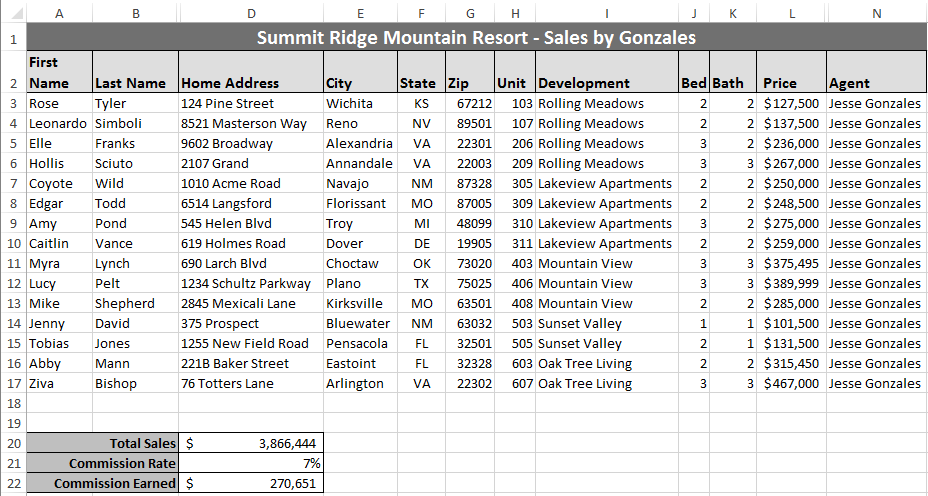Select city cell Bluewater
The height and width of the screenshot is (496, 928).
[x=360, y=324]
